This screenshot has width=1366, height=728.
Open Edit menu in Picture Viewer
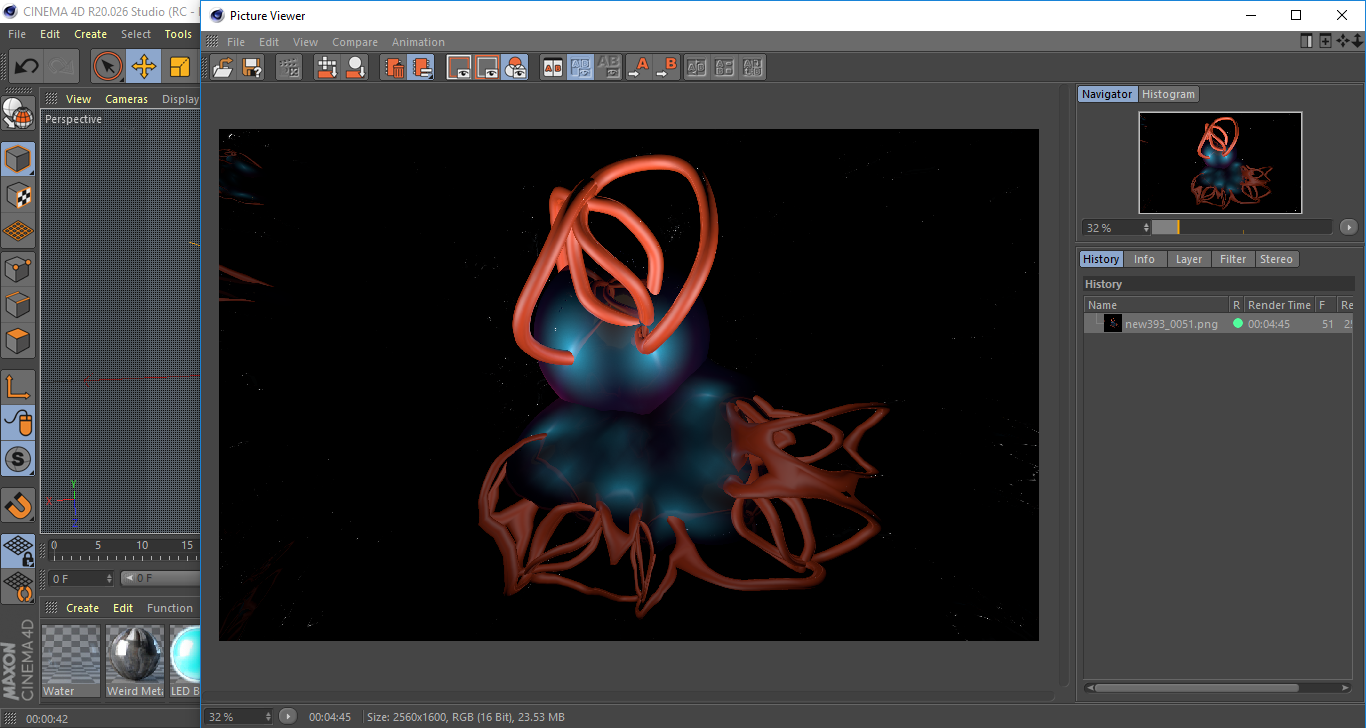(269, 42)
